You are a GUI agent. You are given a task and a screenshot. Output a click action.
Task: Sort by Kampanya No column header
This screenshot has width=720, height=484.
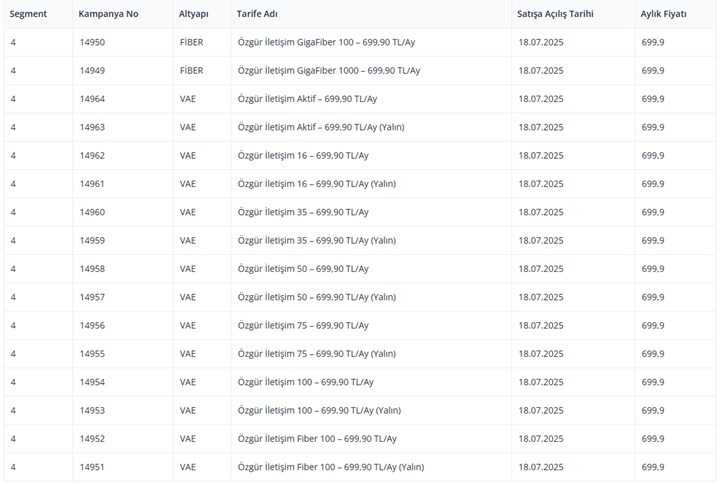click(108, 14)
